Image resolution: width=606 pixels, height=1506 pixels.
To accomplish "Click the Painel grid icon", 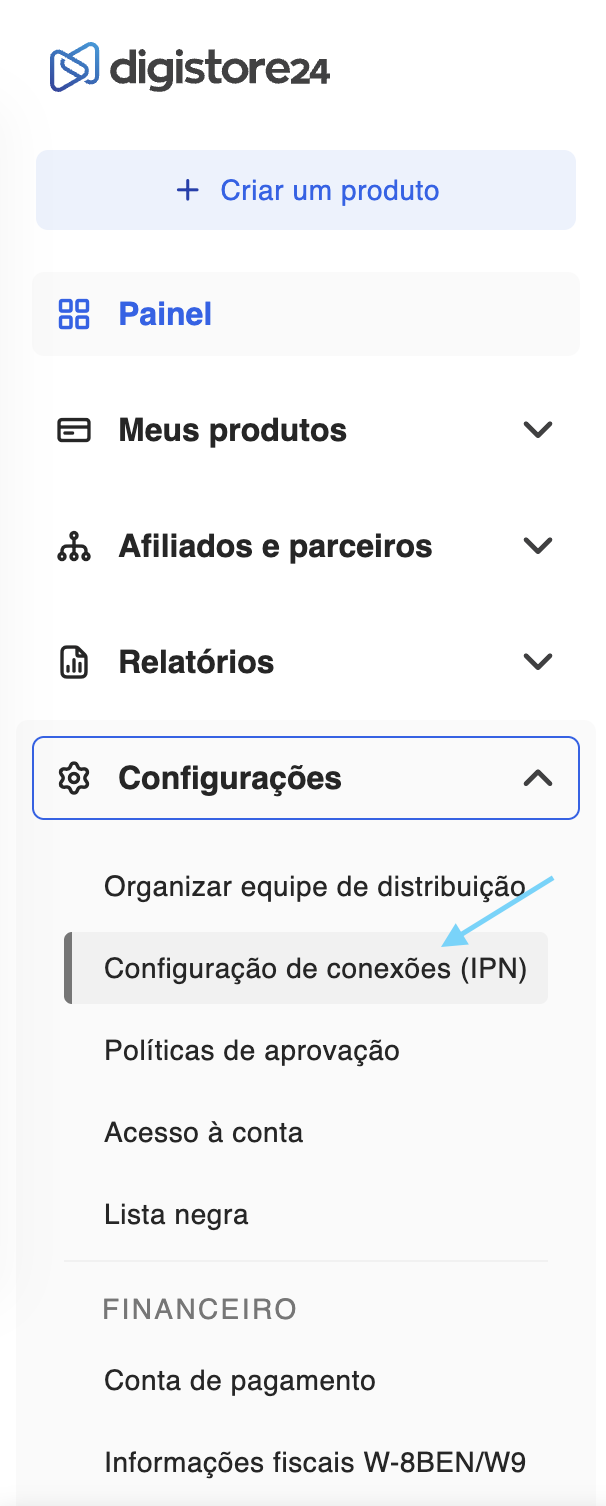I will 74,314.
